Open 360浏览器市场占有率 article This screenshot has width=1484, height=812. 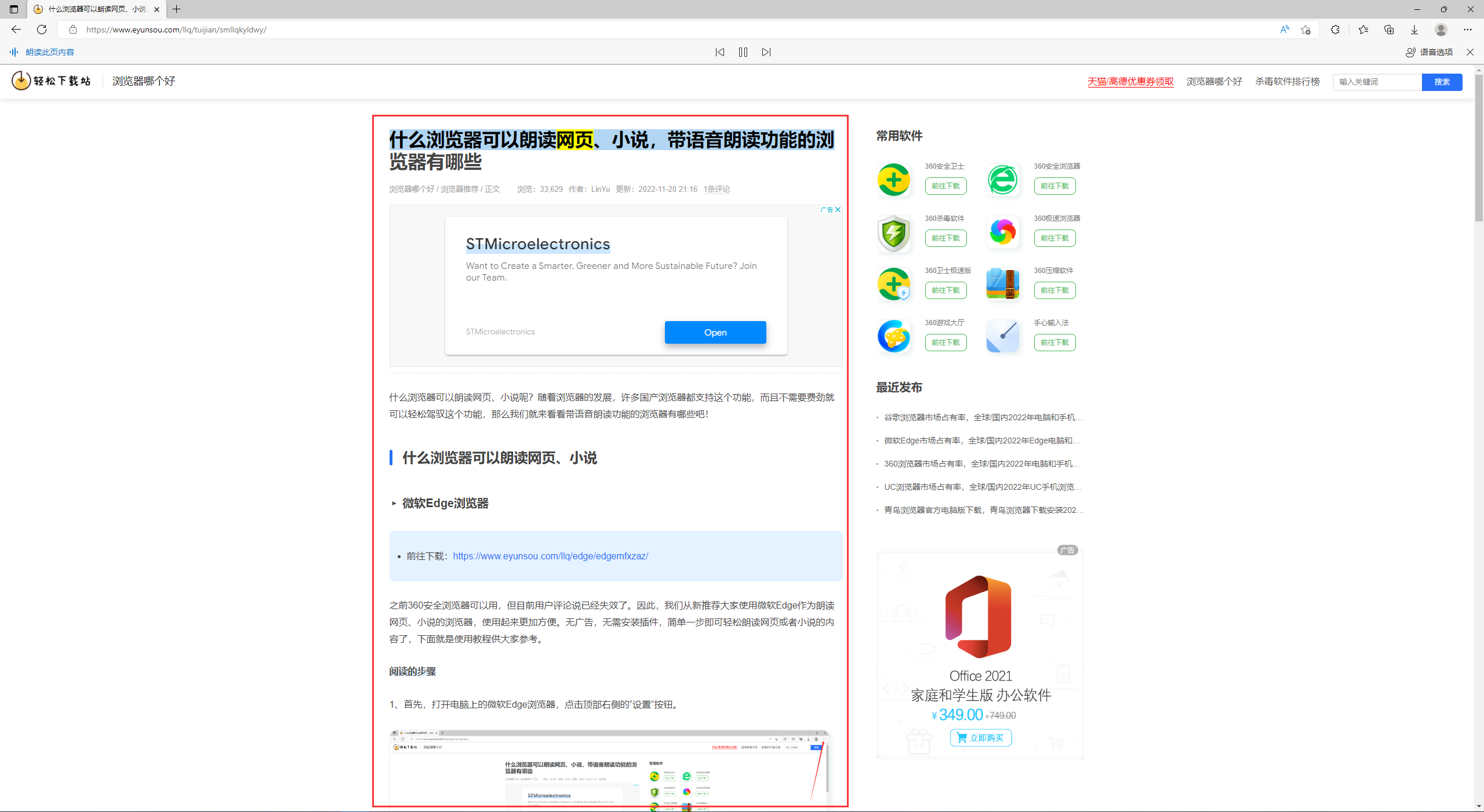click(x=983, y=464)
